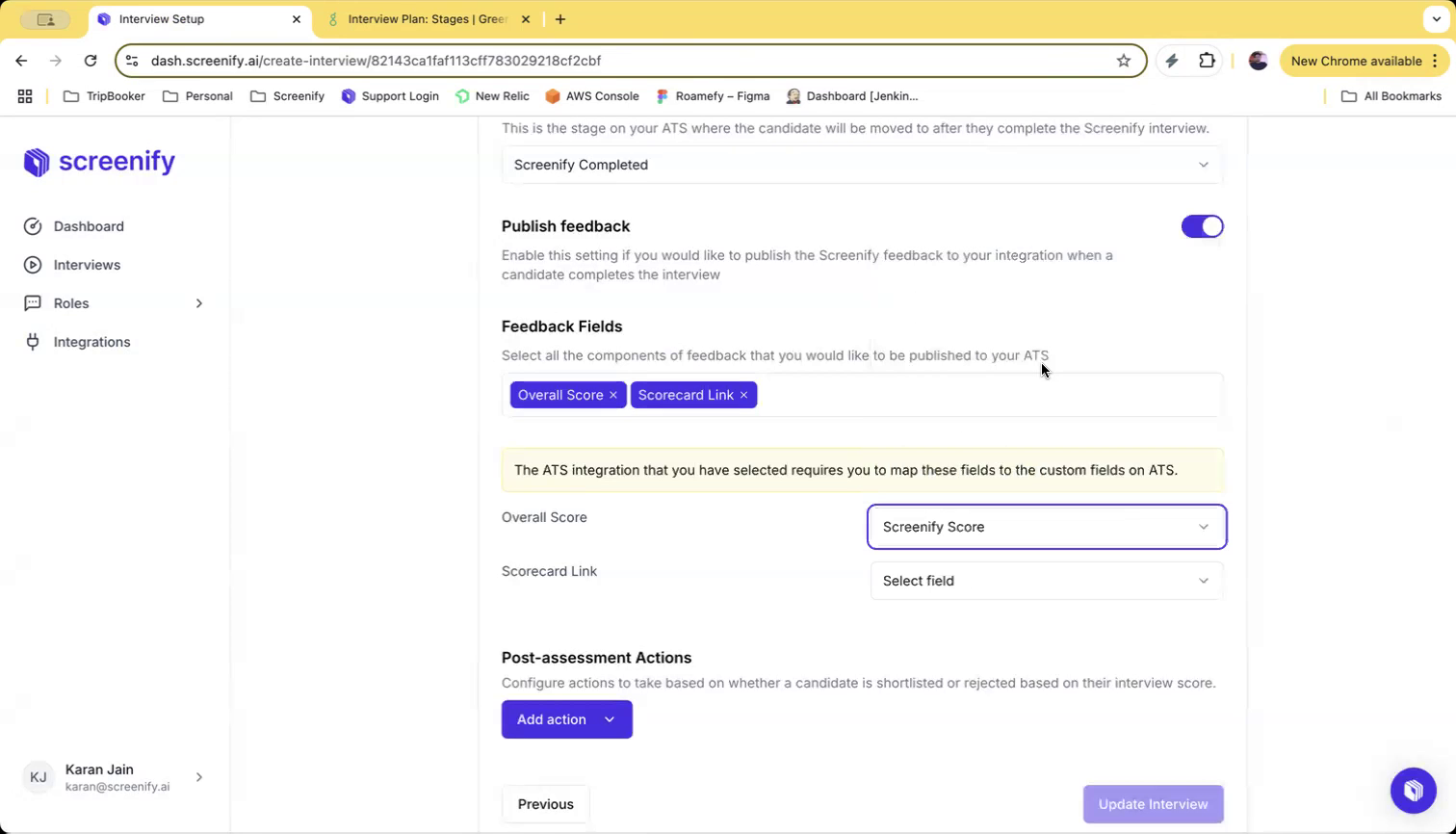Image resolution: width=1456 pixels, height=834 pixels.
Task: Reload the current page
Action: tap(91, 61)
